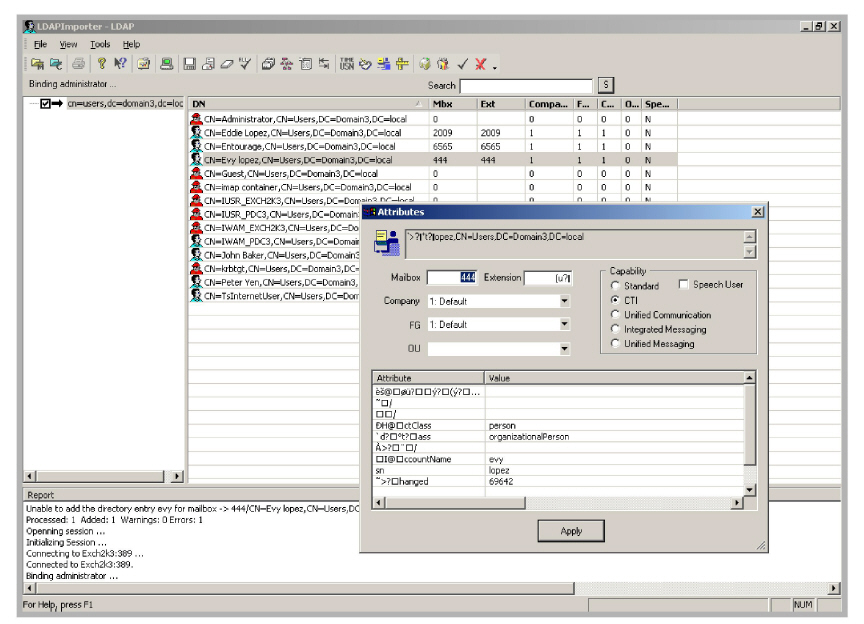Click the user-at-computer icon in Attributes dialog

coord(387,243)
